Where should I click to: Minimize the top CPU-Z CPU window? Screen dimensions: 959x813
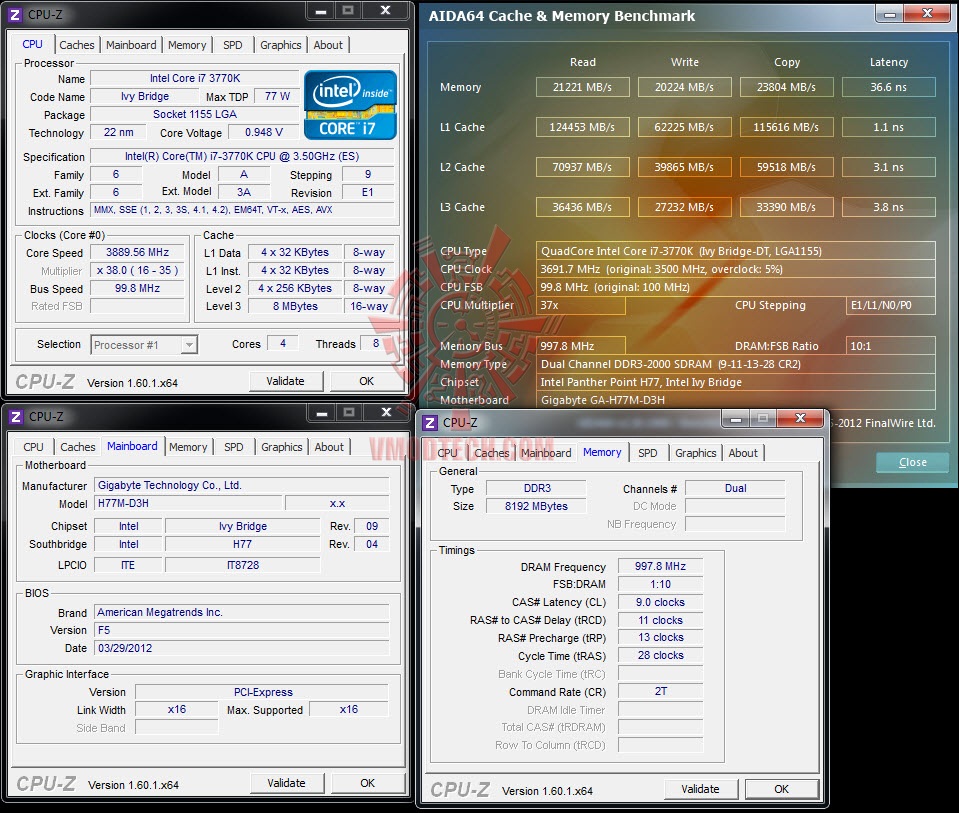click(322, 10)
